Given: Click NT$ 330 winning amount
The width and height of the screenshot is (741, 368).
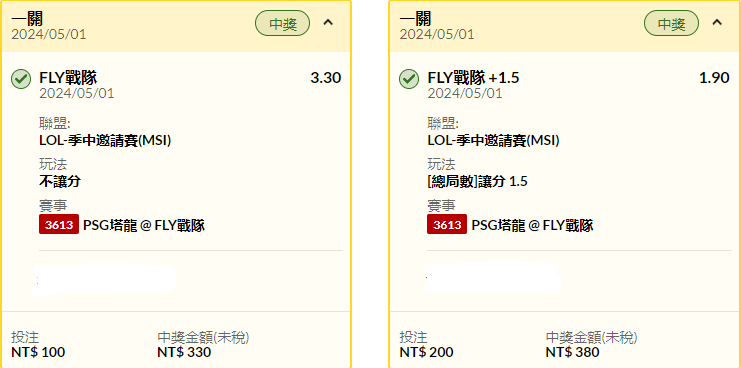Looking at the screenshot, I should (x=184, y=352).
